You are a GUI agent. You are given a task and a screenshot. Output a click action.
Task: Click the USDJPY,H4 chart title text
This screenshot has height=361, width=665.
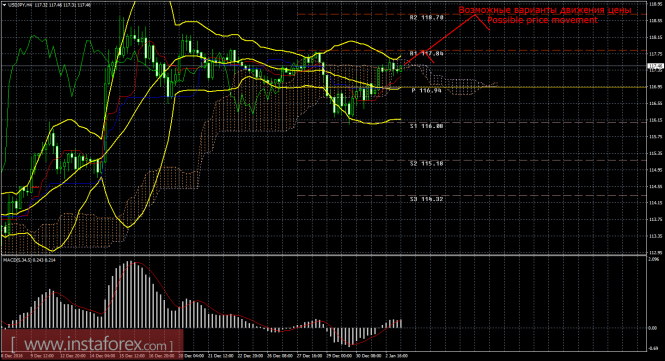[19, 5]
